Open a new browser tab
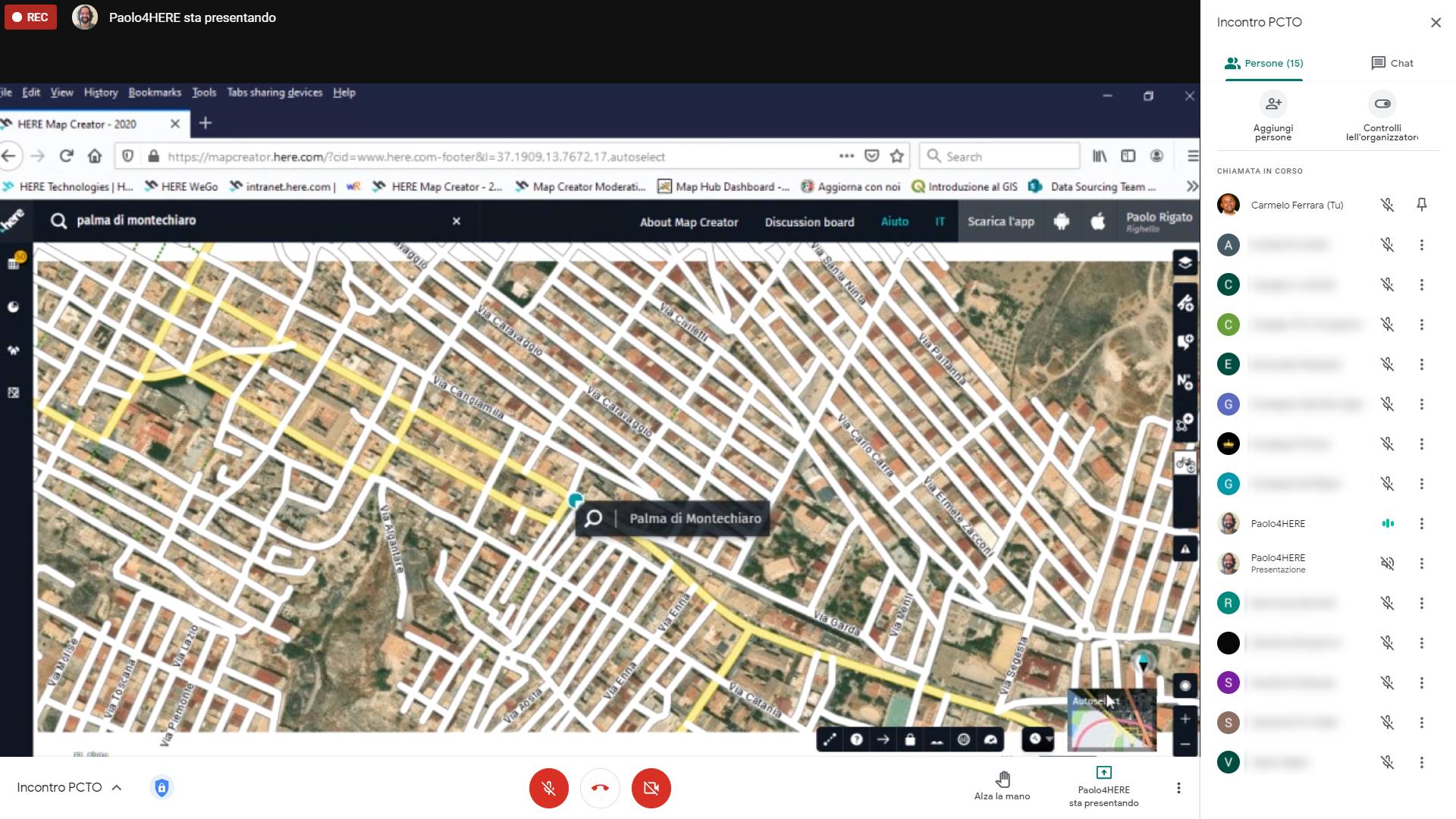The height and width of the screenshot is (819, 1456). click(x=206, y=123)
